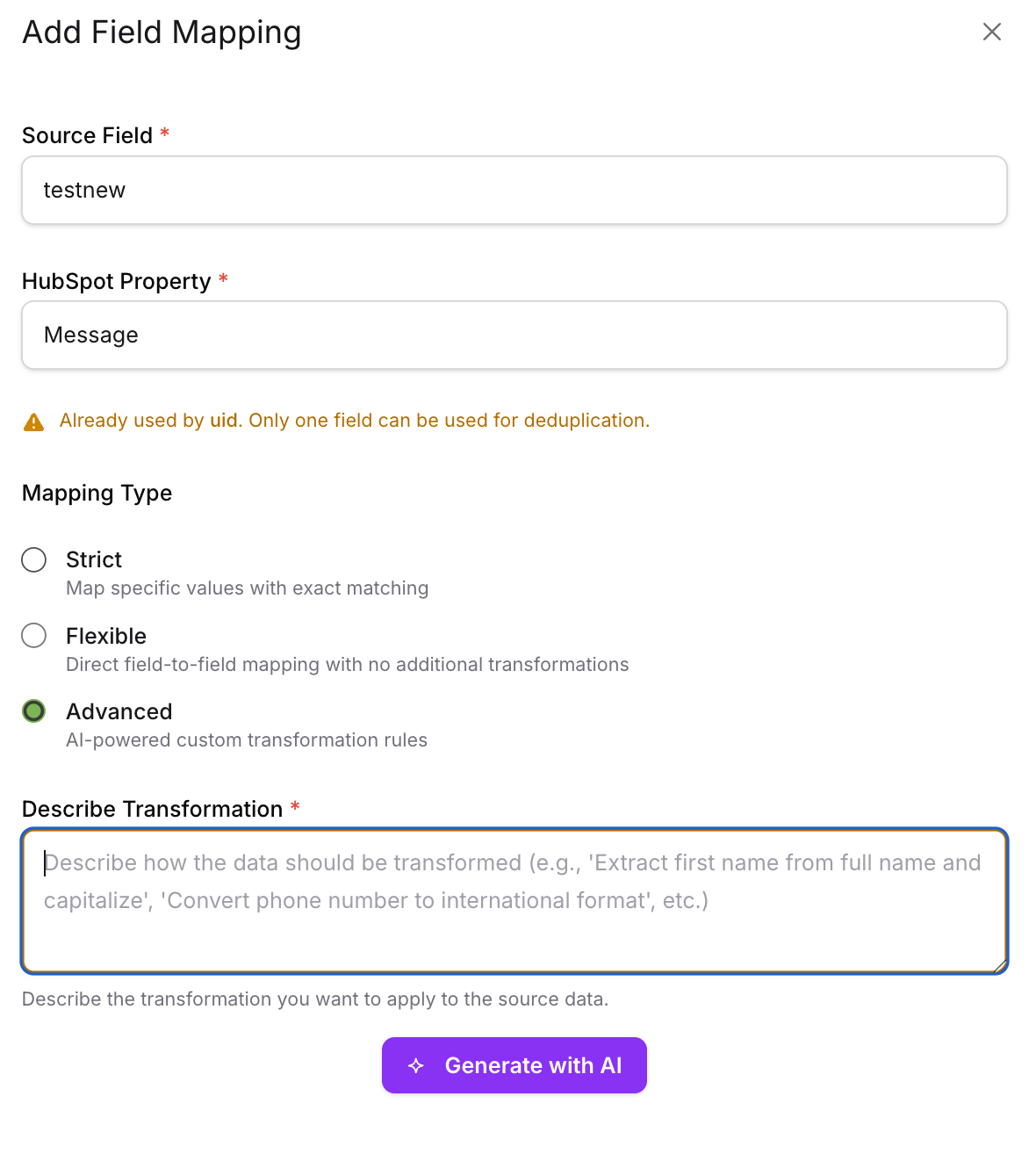Open HubSpot Property selector showing Message

(514, 335)
